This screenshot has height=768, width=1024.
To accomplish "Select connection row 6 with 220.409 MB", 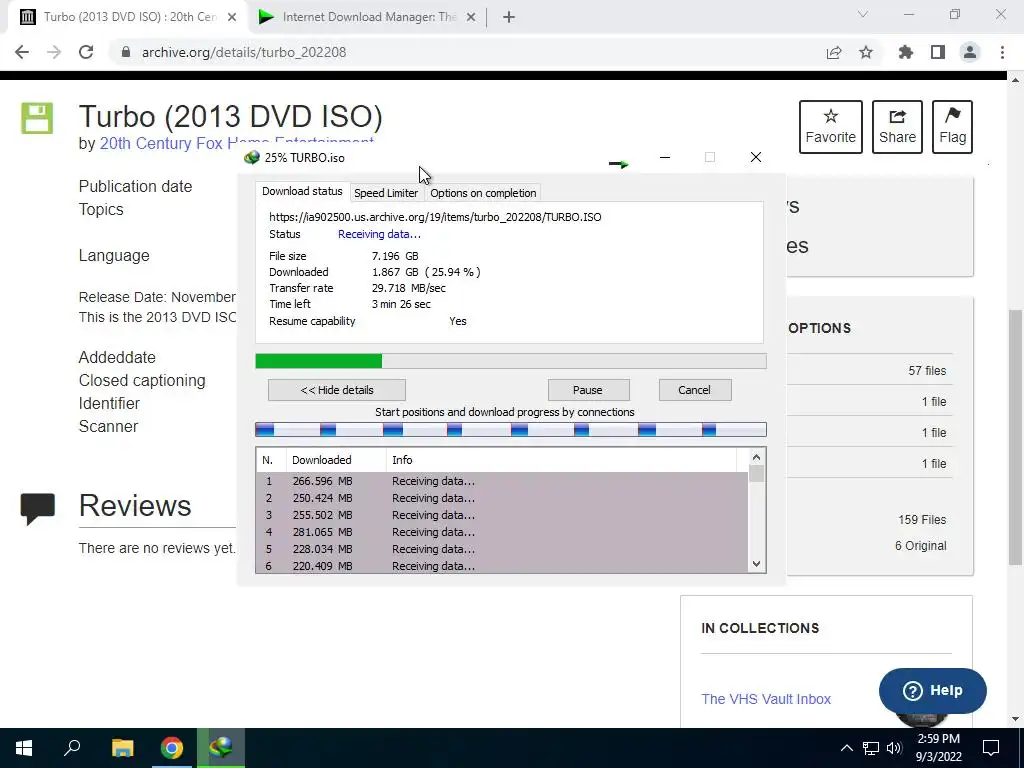I will [502, 566].
